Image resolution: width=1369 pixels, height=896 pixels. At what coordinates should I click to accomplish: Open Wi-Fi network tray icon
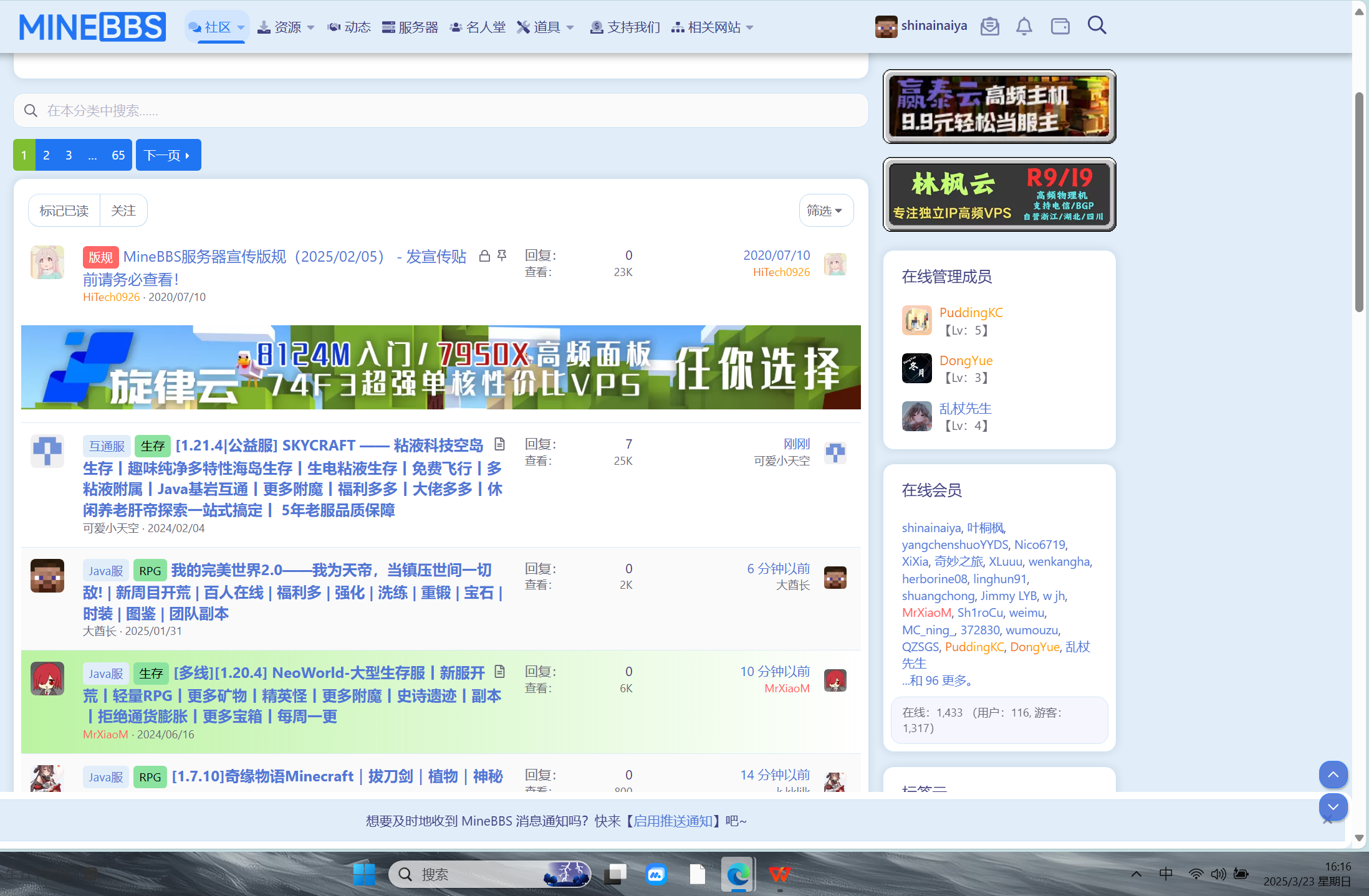point(1196,874)
